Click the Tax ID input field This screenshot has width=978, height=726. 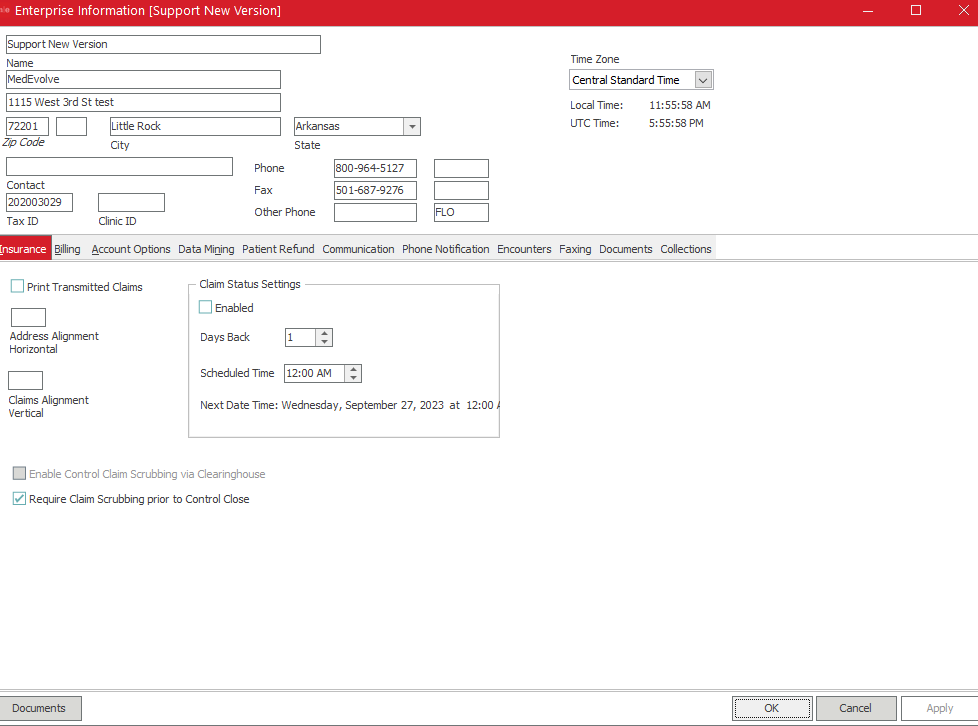point(39,203)
